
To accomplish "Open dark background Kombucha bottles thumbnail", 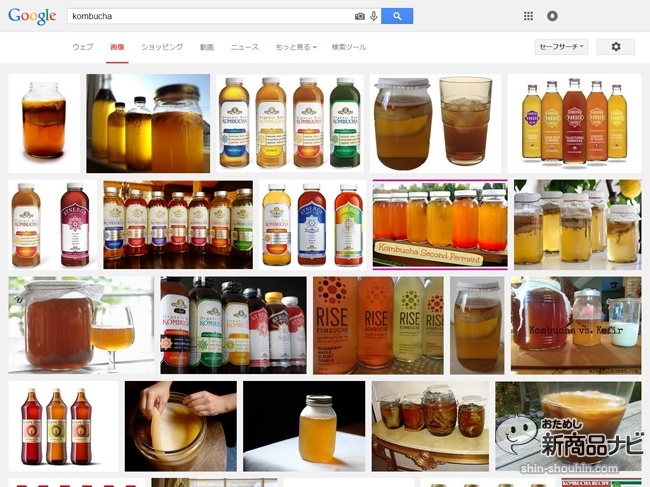I will tap(233, 325).
